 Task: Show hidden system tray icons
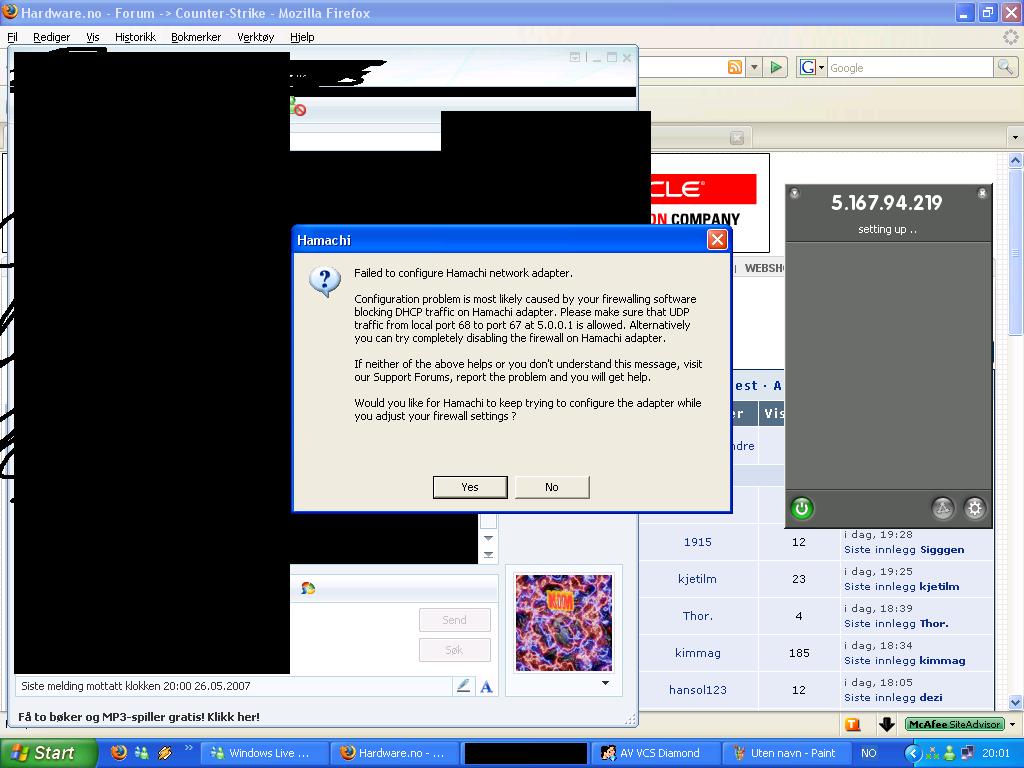tap(912, 753)
